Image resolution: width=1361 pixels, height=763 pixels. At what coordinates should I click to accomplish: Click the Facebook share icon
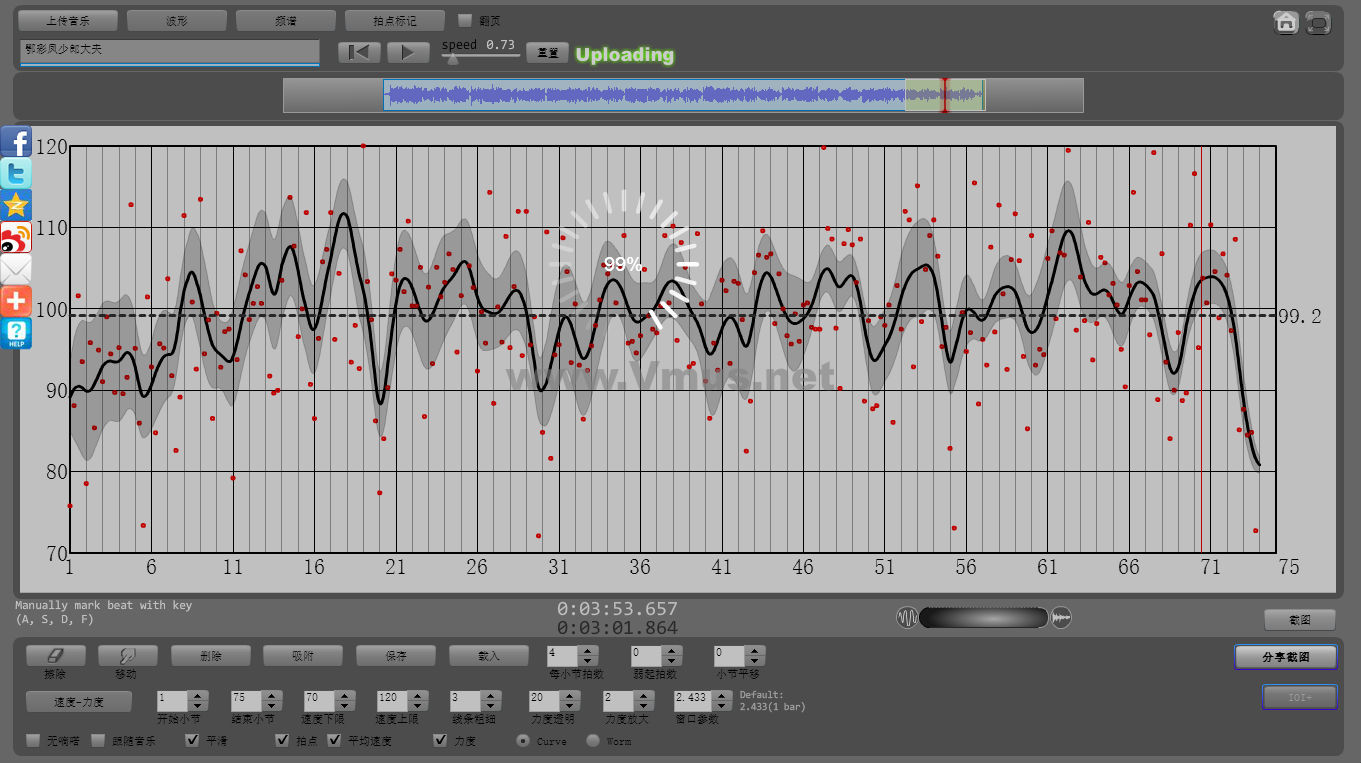tap(16, 142)
